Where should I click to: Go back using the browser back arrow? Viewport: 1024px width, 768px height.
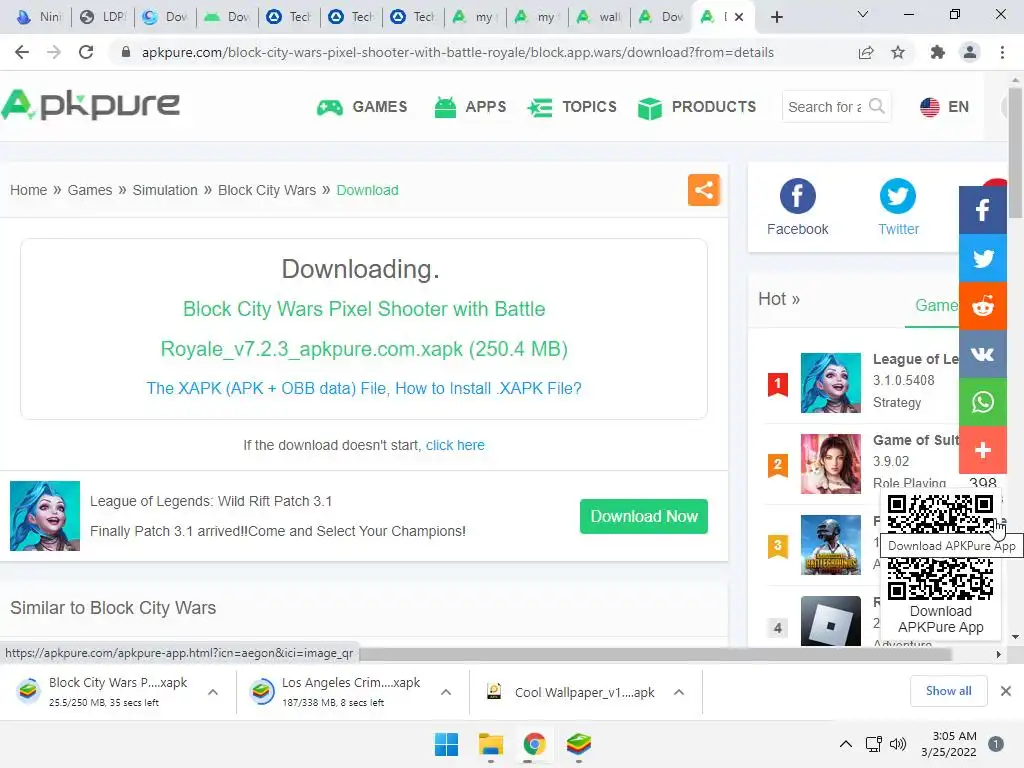22,52
